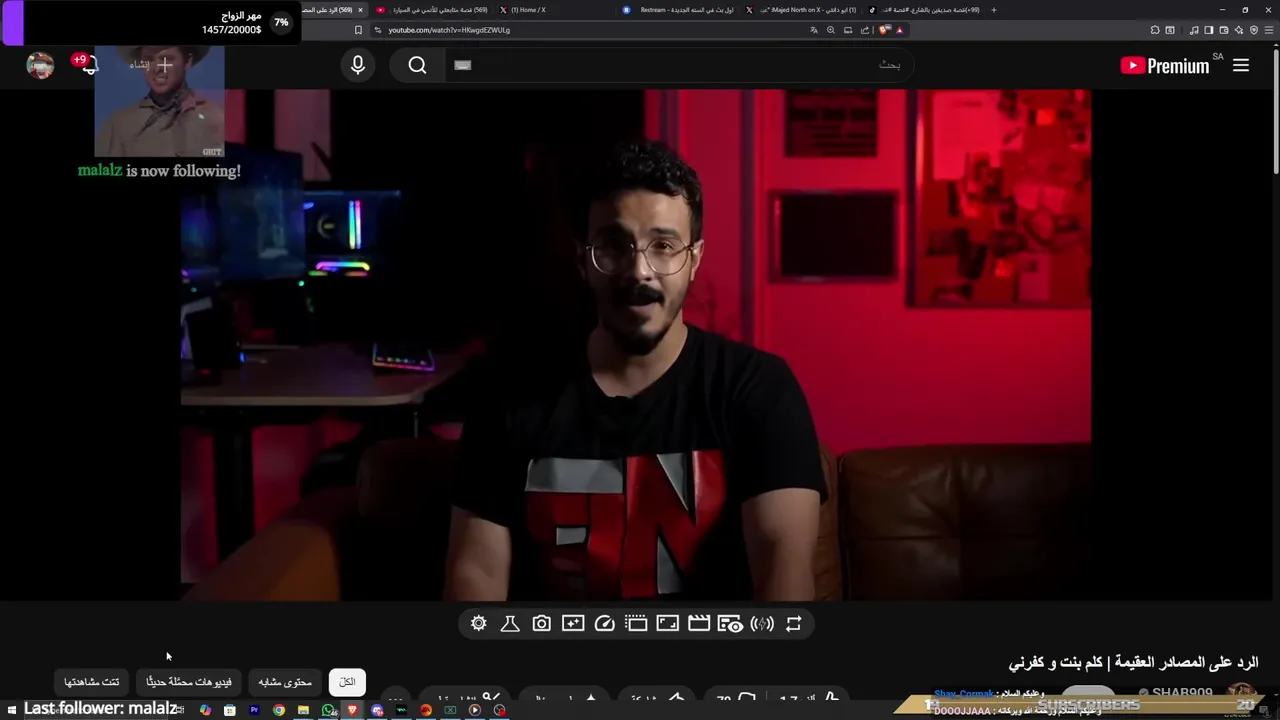Bookmark this page from the address bar
Image resolution: width=1280 pixels, height=720 pixels.
pos(358,30)
